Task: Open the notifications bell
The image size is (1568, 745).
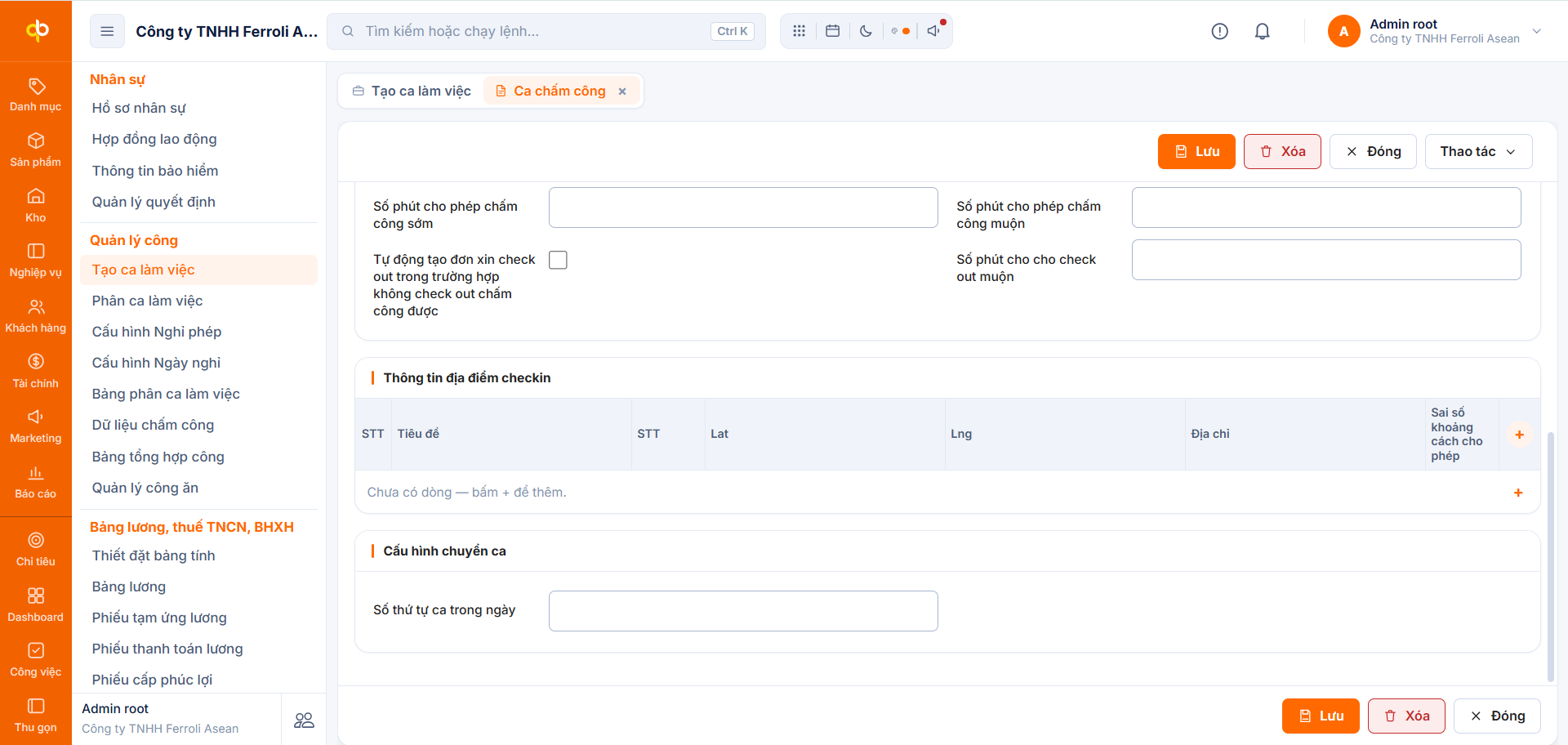Action: pyautogui.click(x=1262, y=31)
